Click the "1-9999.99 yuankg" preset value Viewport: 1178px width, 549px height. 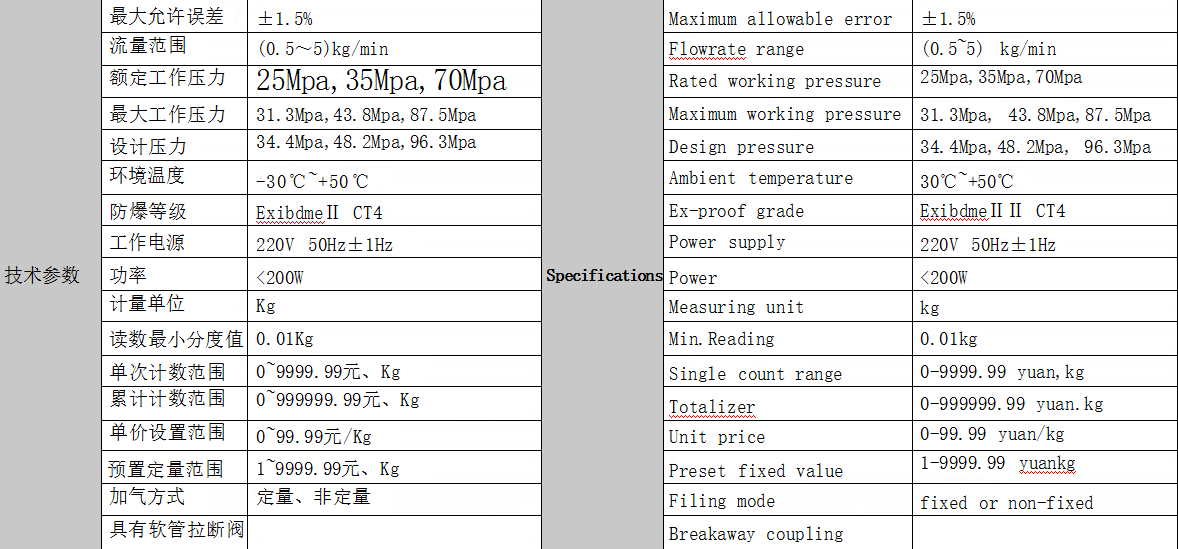[997, 463]
